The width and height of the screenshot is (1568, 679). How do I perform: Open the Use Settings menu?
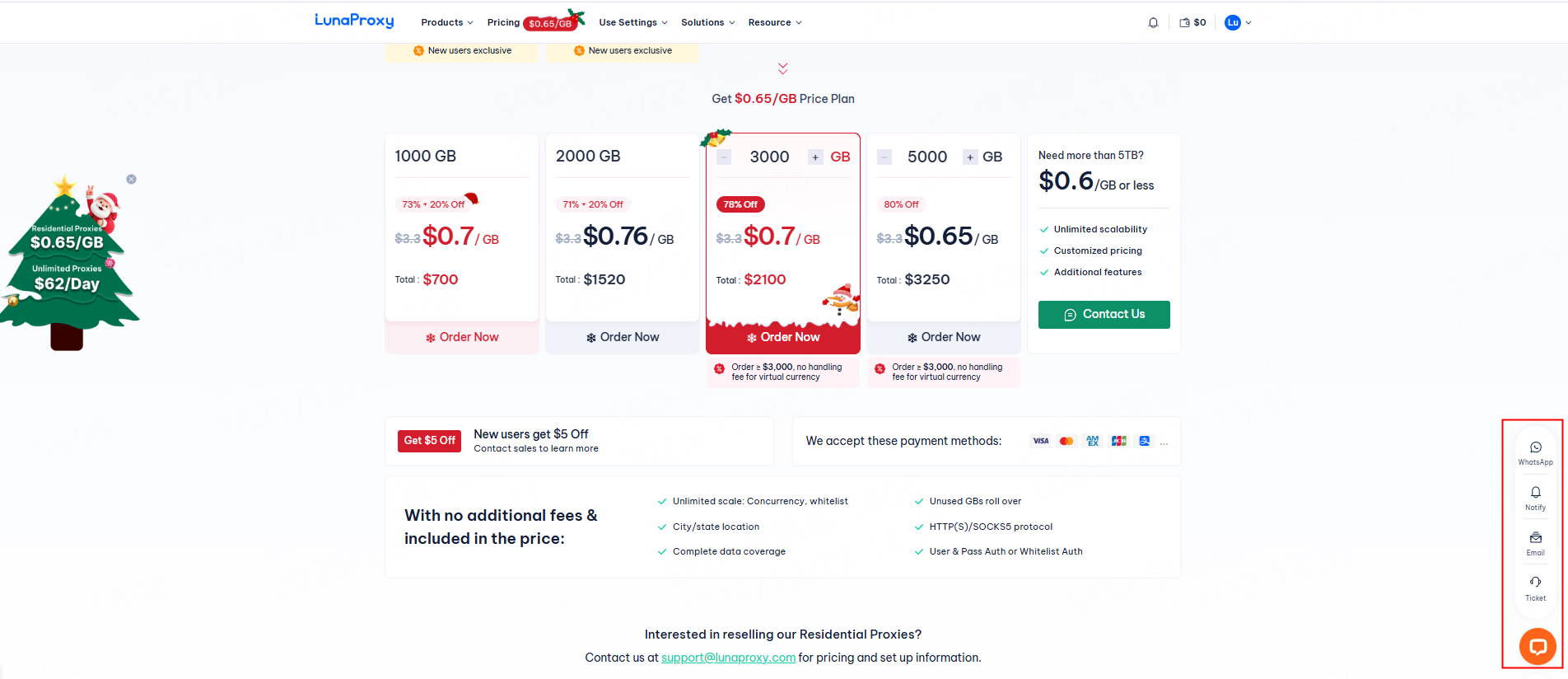(x=632, y=23)
